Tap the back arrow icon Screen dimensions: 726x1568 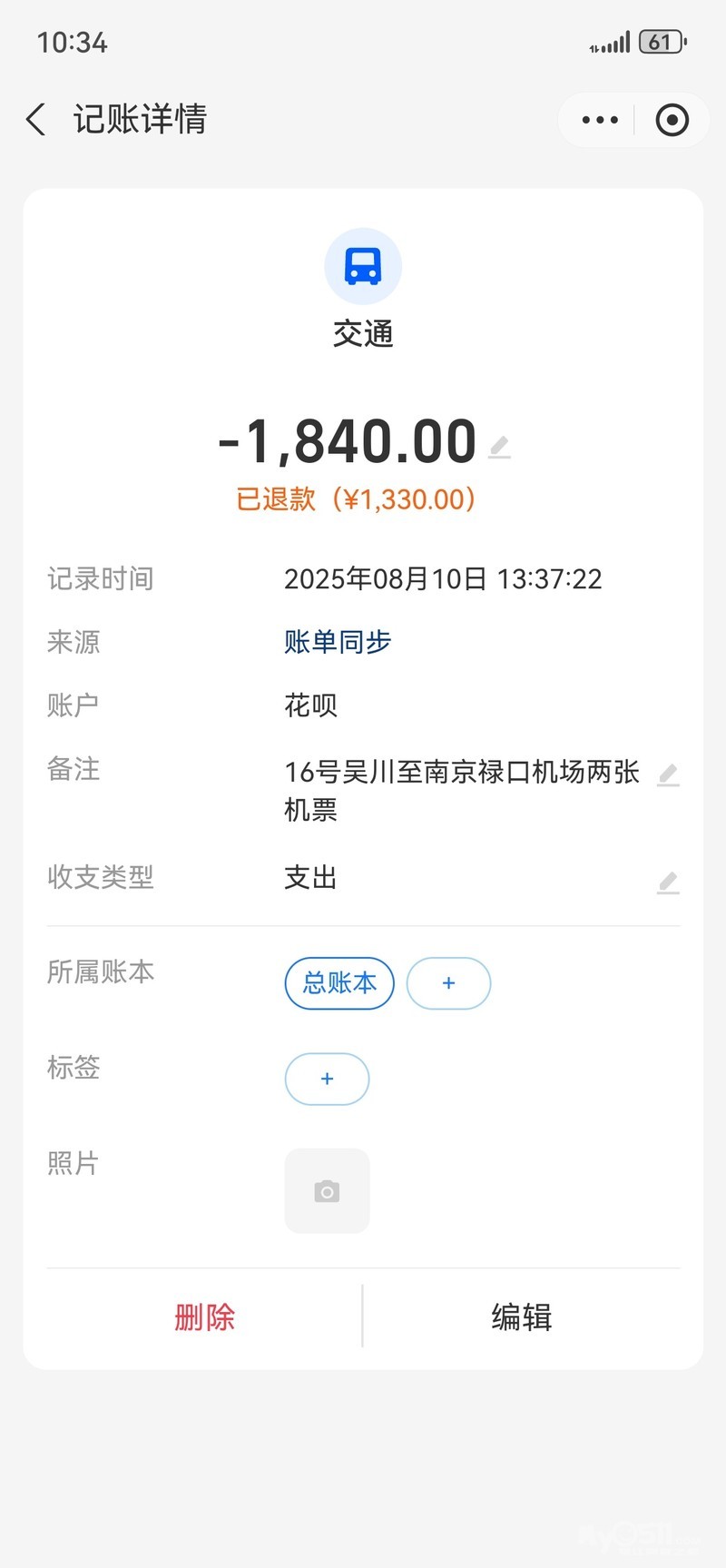36,120
